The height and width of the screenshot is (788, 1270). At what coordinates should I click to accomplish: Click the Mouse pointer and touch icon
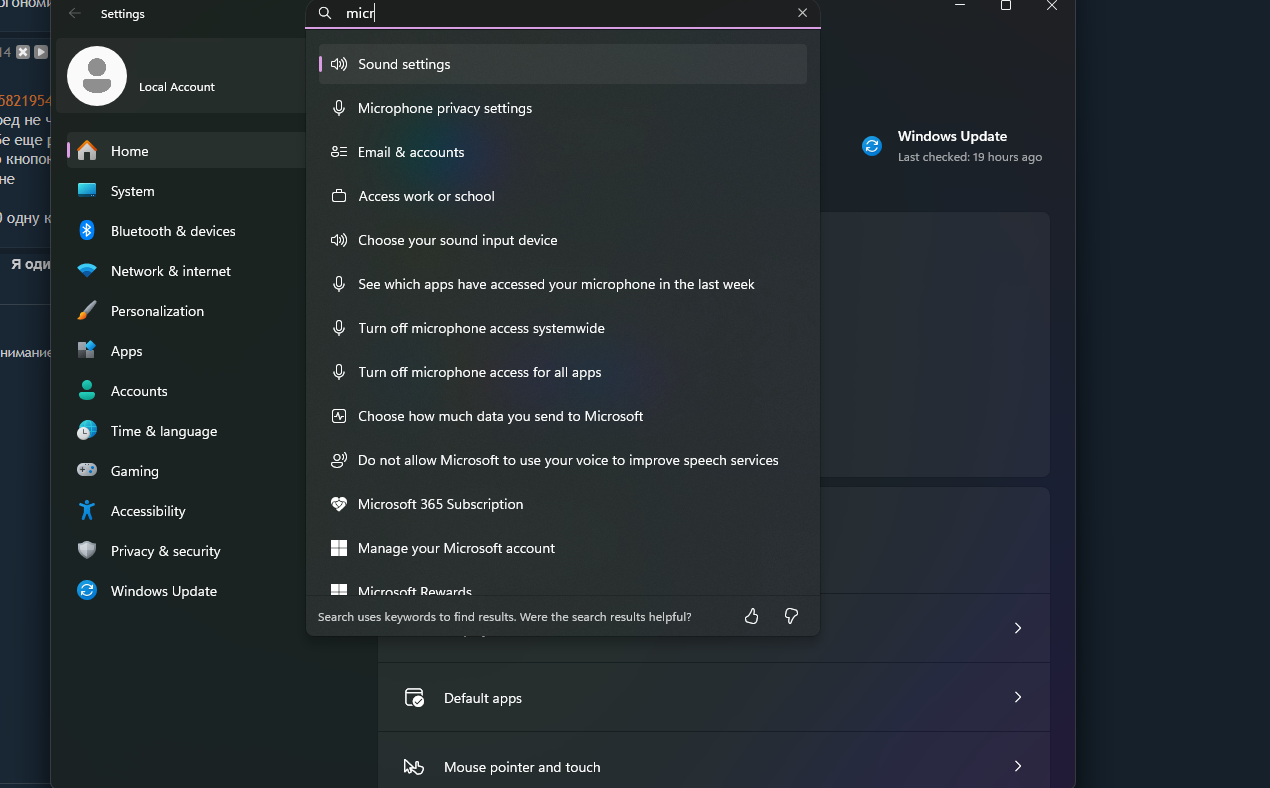414,766
